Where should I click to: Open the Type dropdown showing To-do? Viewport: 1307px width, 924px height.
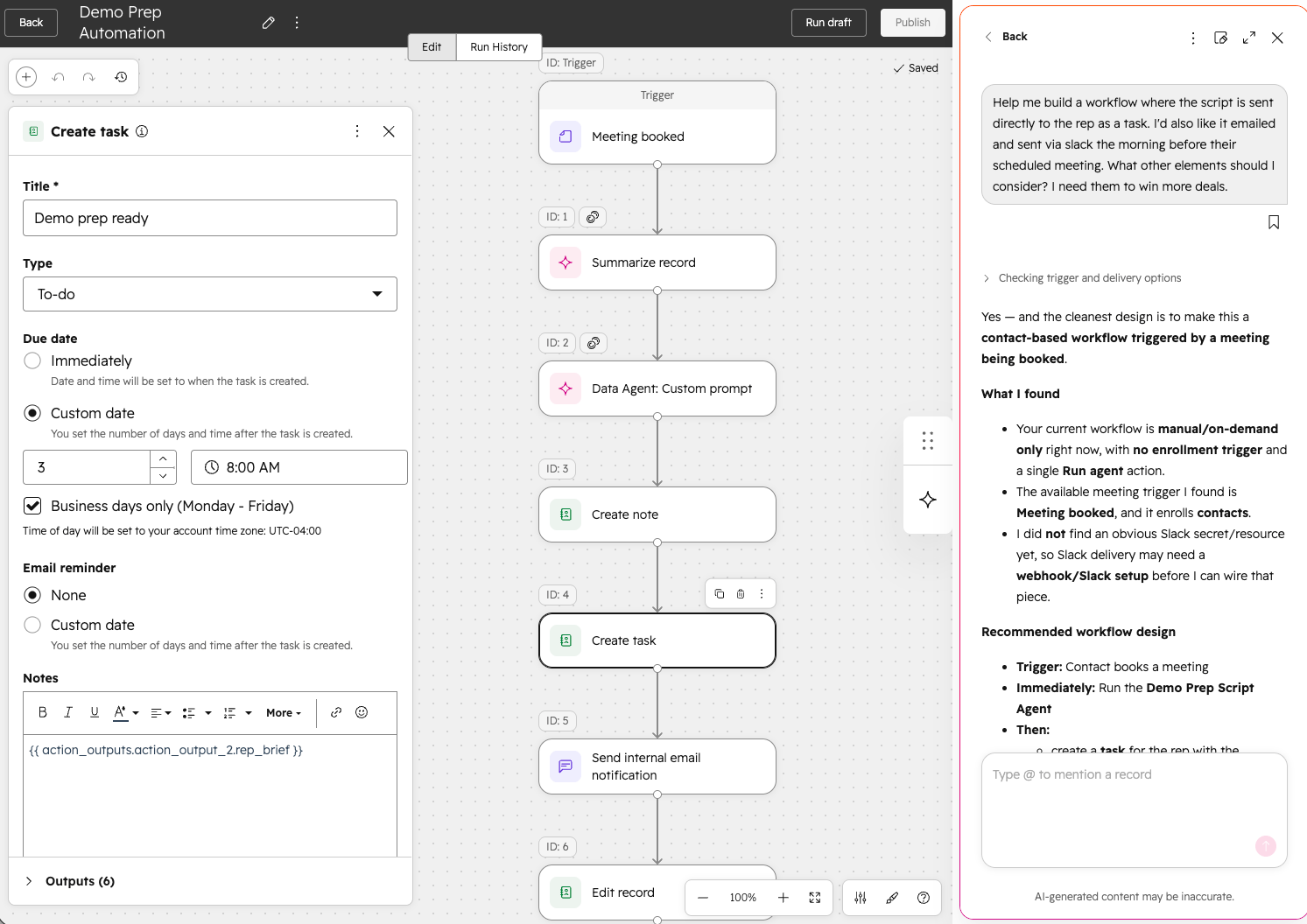[210, 294]
